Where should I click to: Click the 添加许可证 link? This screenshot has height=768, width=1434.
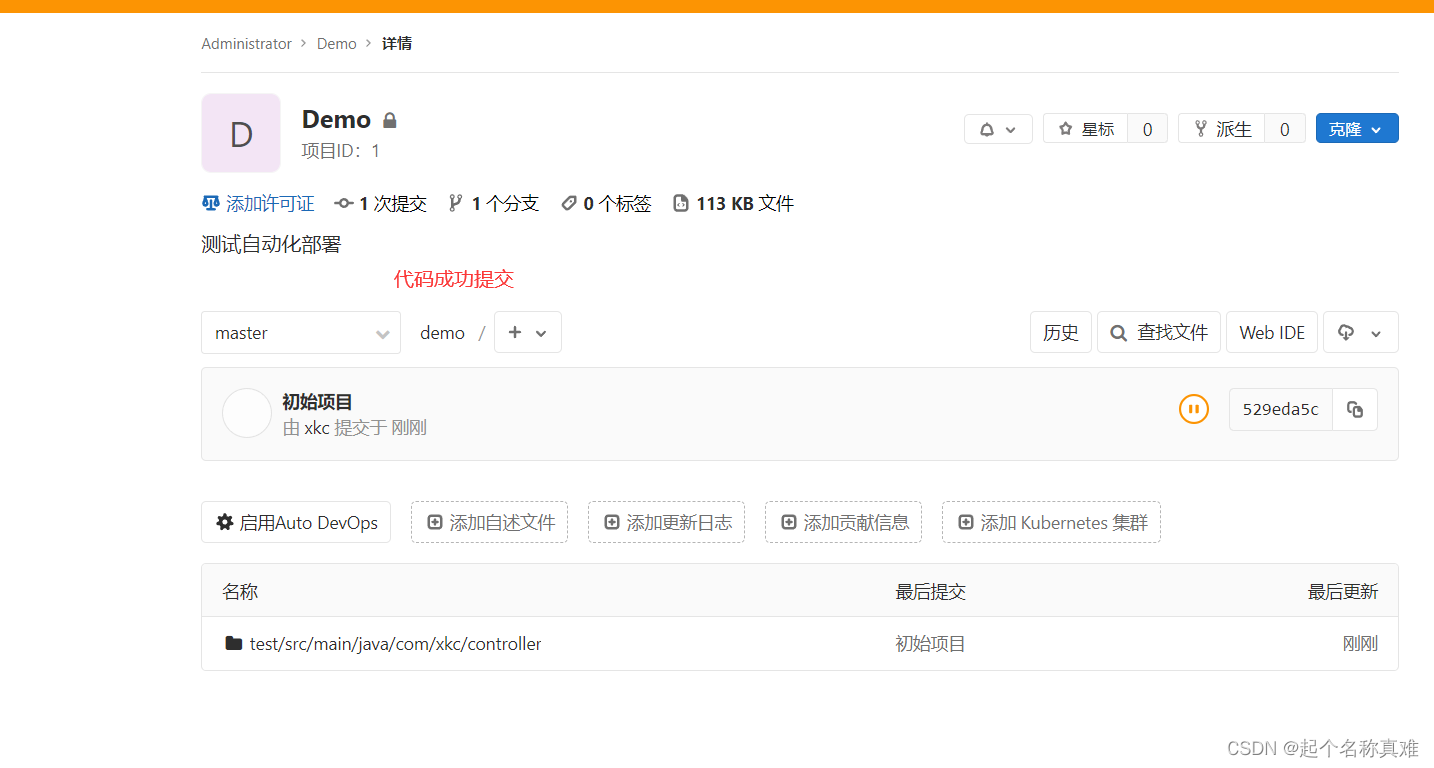(258, 204)
